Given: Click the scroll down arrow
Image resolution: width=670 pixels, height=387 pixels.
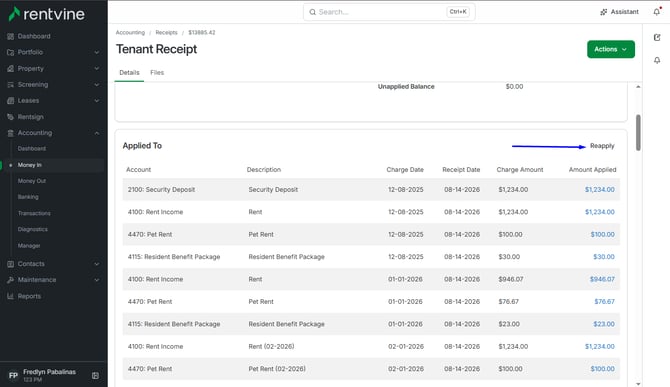Looking at the screenshot, I should [x=638, y=384].
